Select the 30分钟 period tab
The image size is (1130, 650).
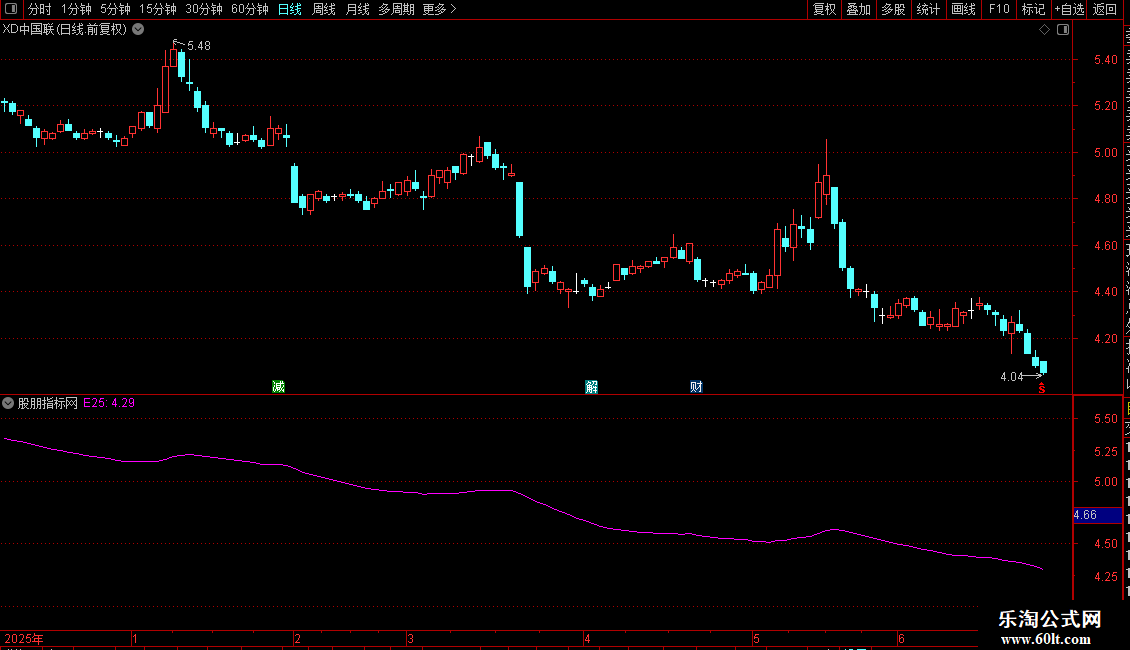(x=203, y=9)
